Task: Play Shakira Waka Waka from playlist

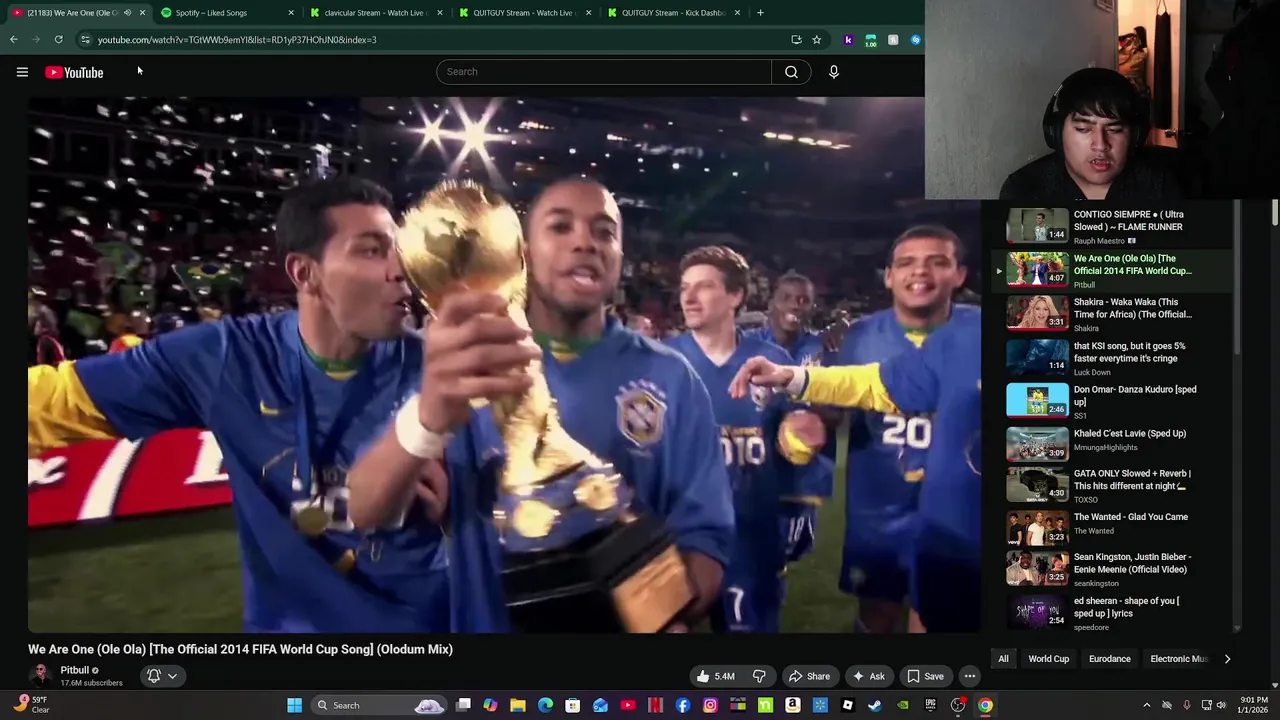Action: [x=1113, y=313]
